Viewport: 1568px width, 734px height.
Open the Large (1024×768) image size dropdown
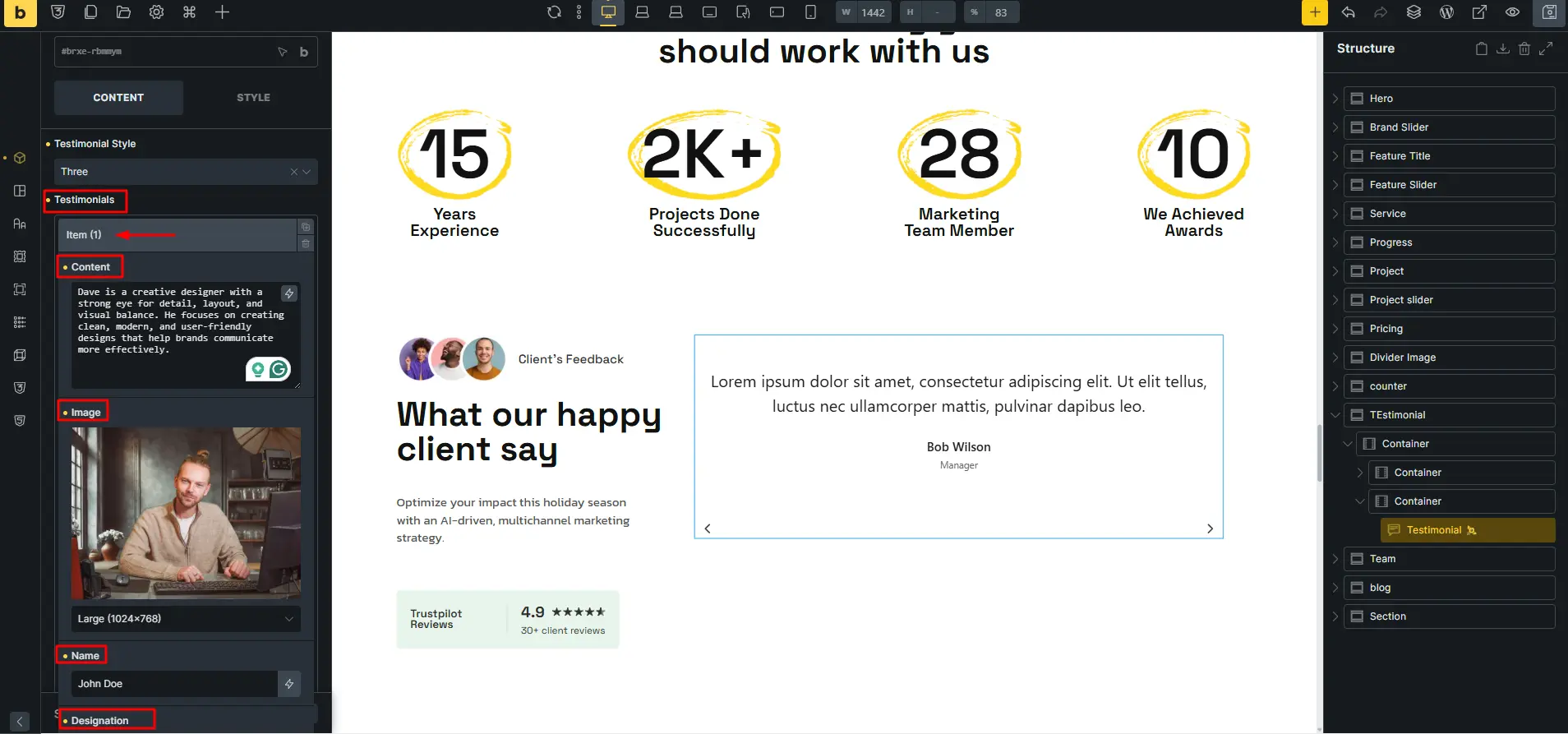(x=186, y=619)
